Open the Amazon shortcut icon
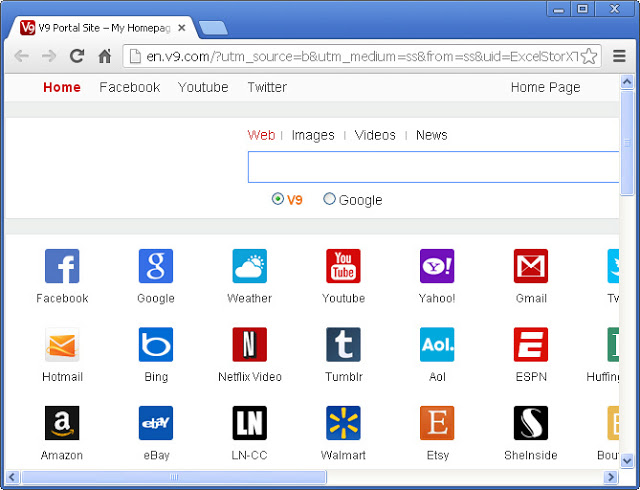640x490 pixels. tap(62, 423)
